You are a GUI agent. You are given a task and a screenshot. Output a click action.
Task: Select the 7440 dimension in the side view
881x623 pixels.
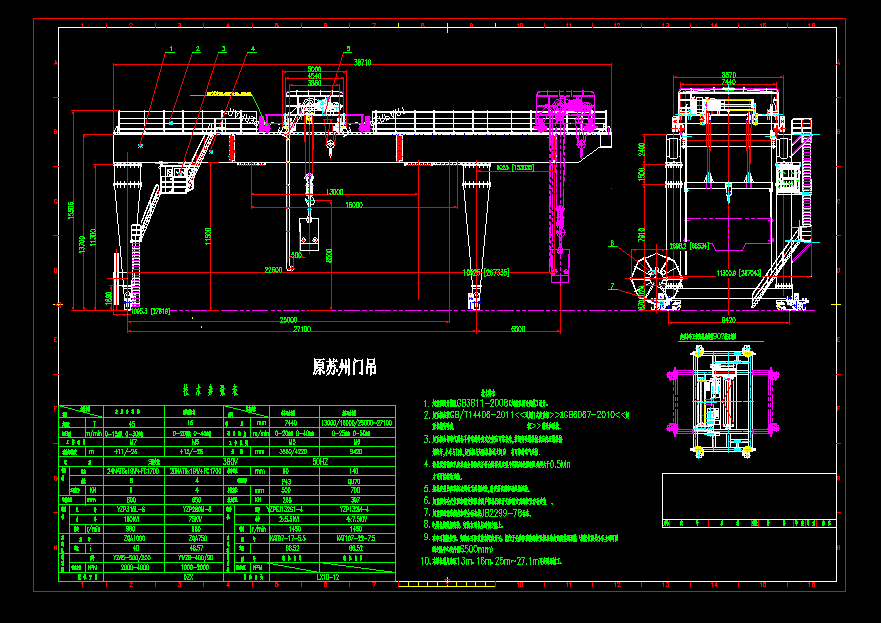(727, 82)
